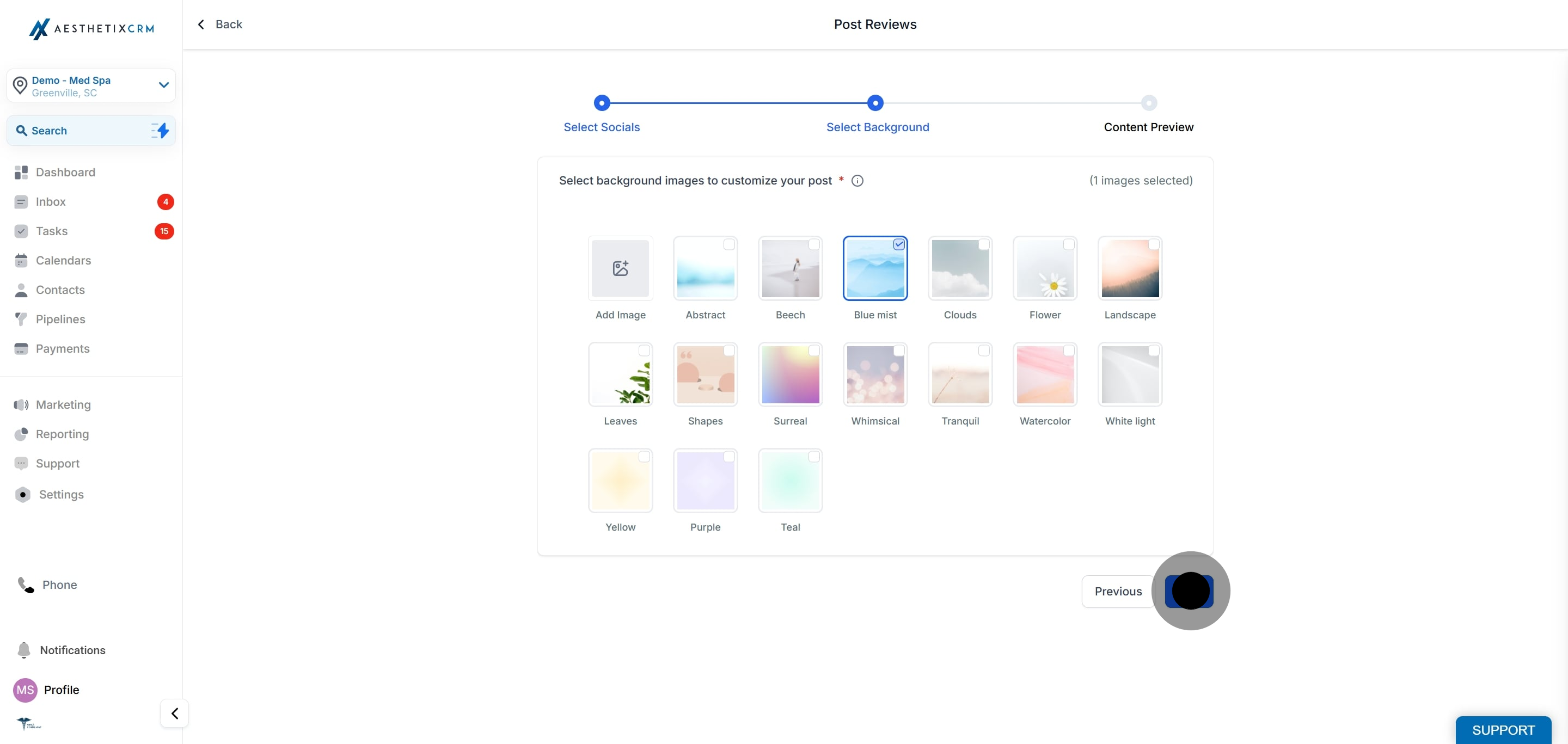
Task: Click the MS profile avatar
Action: 25,690
